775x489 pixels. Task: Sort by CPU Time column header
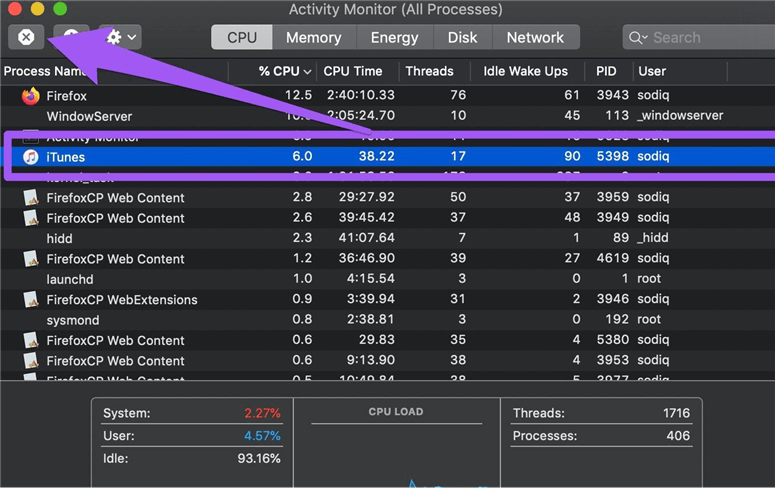coord(353,71)
